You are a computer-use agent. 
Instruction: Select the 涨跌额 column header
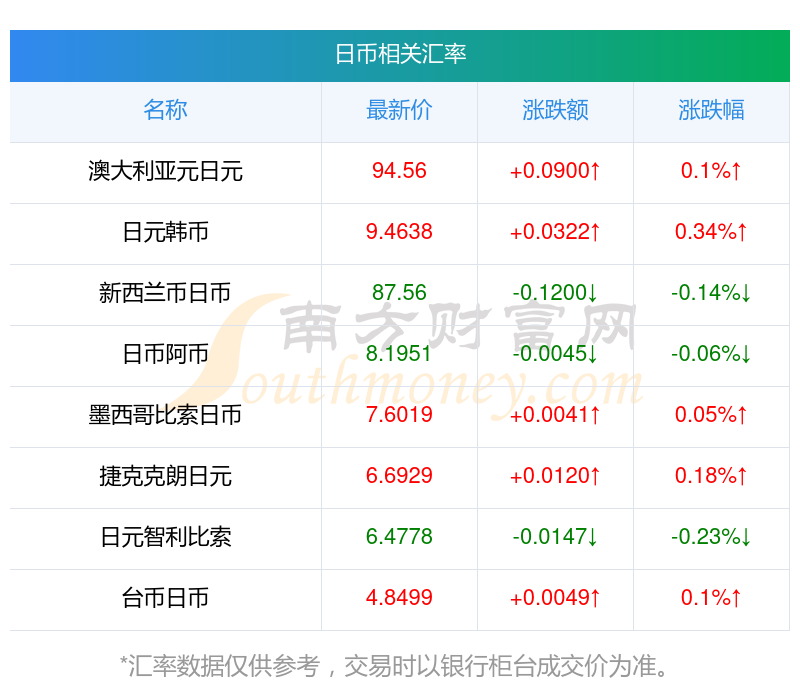(x=555, y=110)
